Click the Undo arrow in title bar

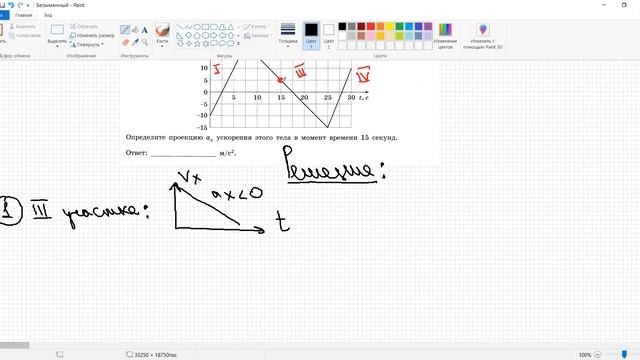[11, 5]
